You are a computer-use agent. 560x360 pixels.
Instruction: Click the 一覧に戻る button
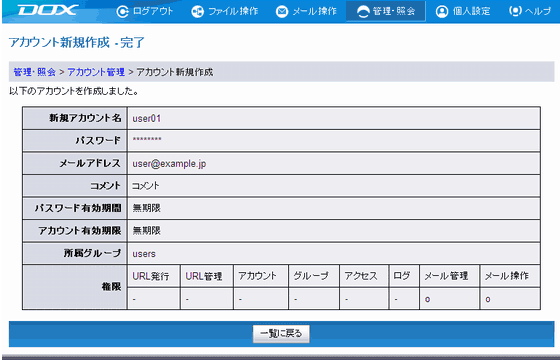pyautogui.click(x=281, y=334)
